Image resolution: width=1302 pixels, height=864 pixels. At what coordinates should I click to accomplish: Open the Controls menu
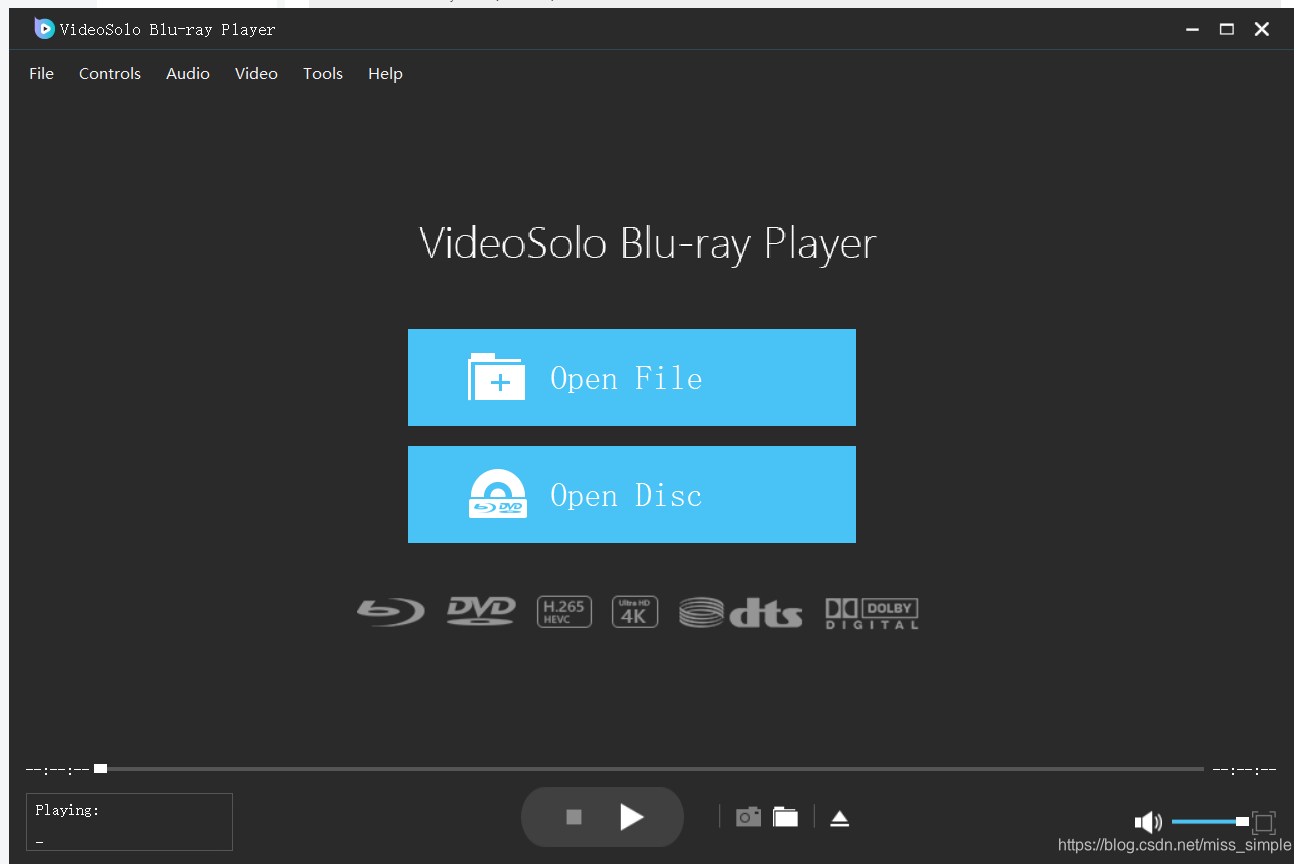(x=110, y=74)
